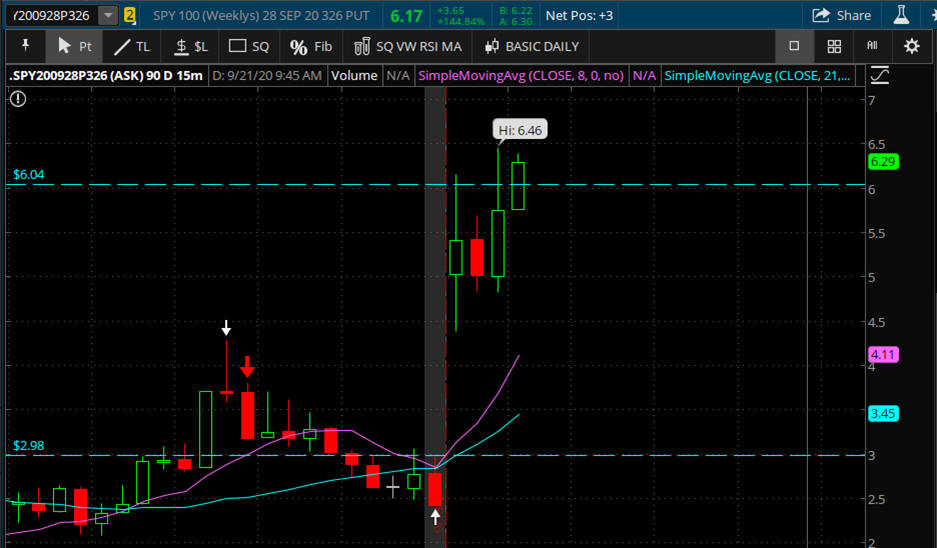This screenshot has width=937, height=548.
Task: Open the Share menu
Action: [841, 16]
